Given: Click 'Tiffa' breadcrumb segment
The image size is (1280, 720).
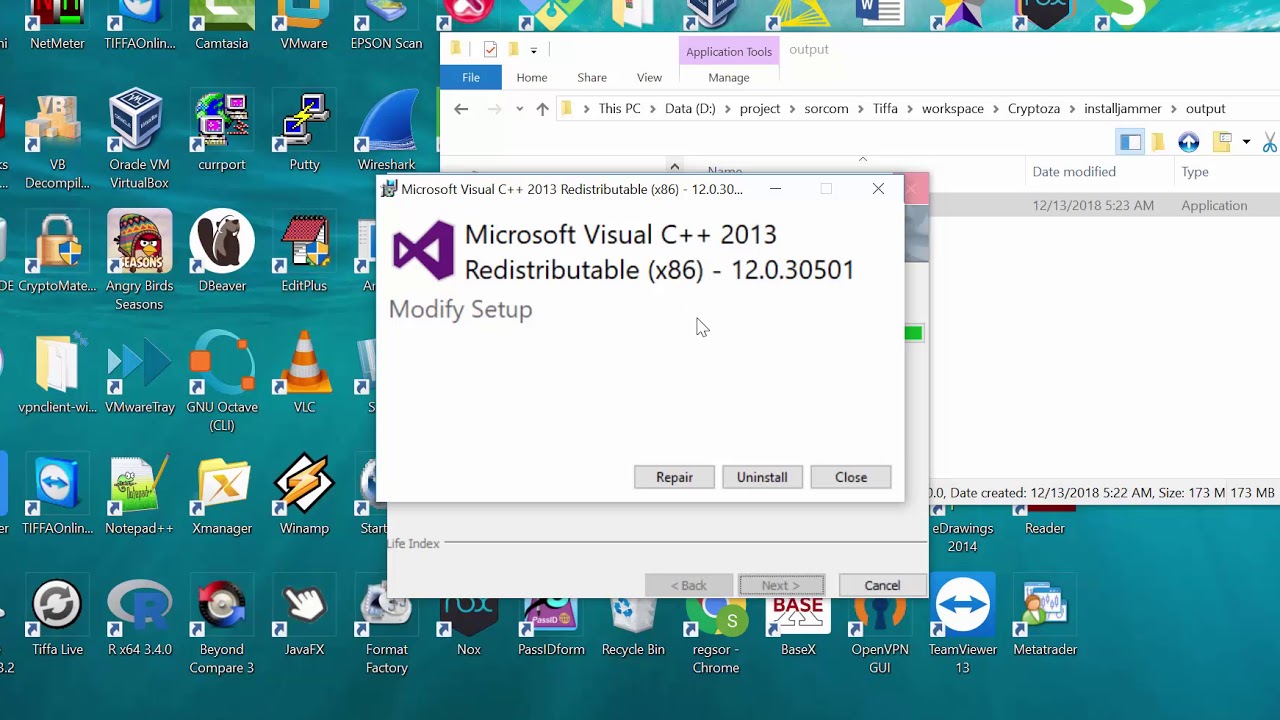Looking at the screenshot, I should 885,109.
